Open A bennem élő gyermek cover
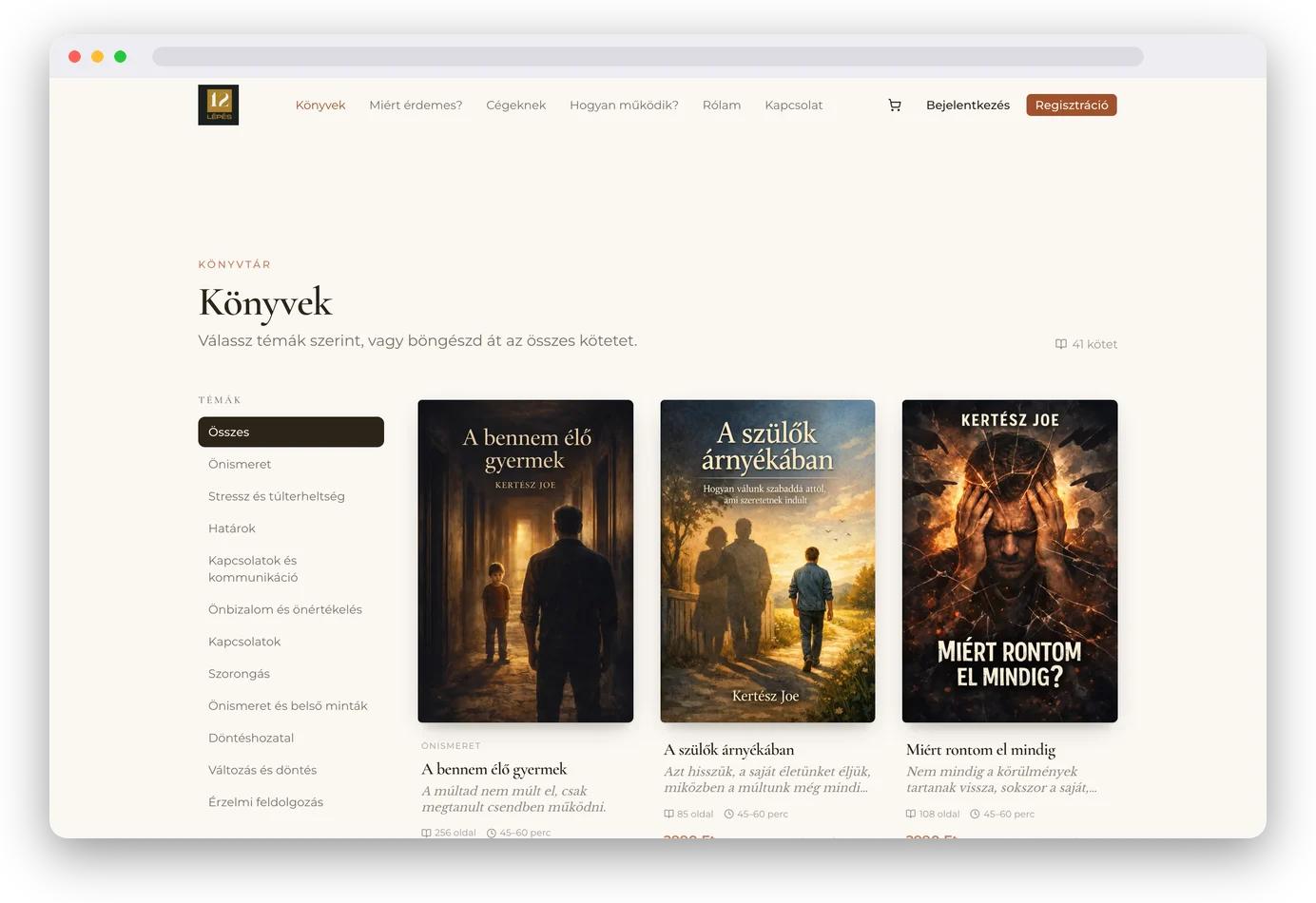This screenshot has height=903, width=1316. (x=526, y=561)
